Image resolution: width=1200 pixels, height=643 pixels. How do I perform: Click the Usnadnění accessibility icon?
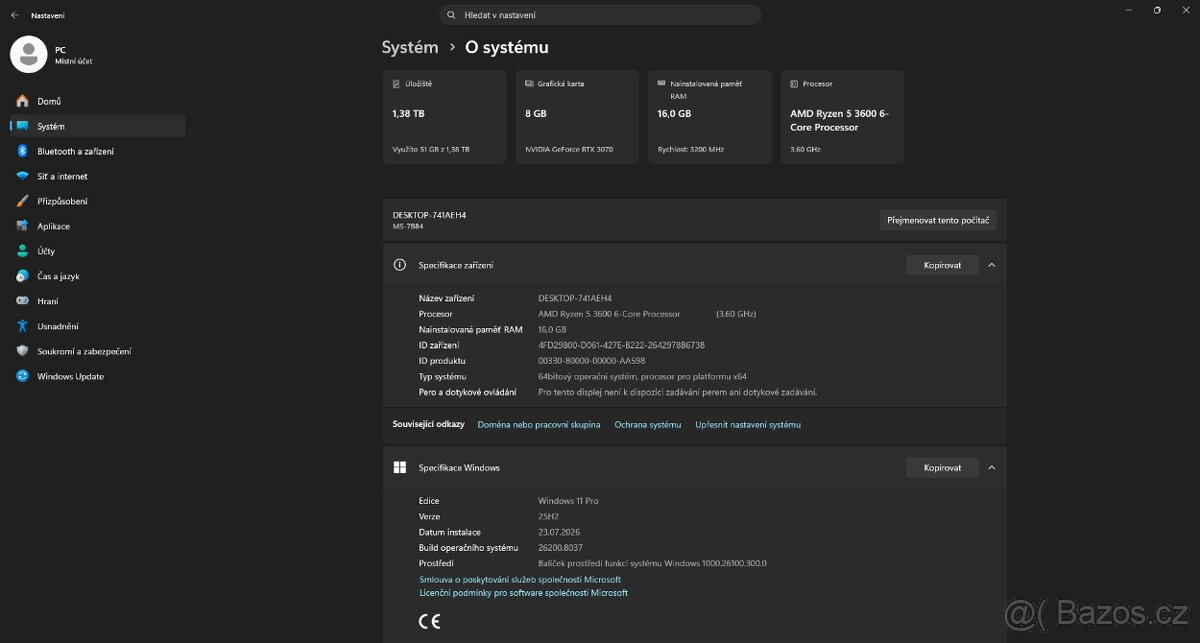(x=22, y=326)
